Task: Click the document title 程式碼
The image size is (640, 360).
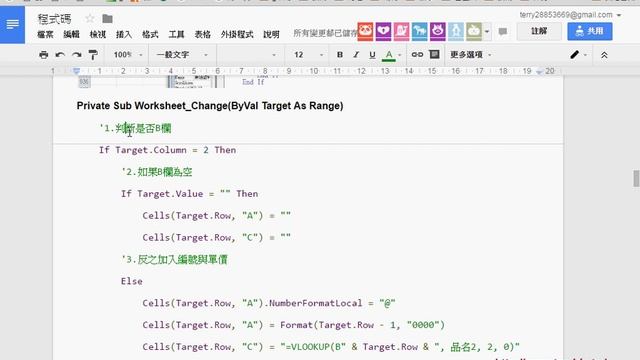Action: point(54,19)
